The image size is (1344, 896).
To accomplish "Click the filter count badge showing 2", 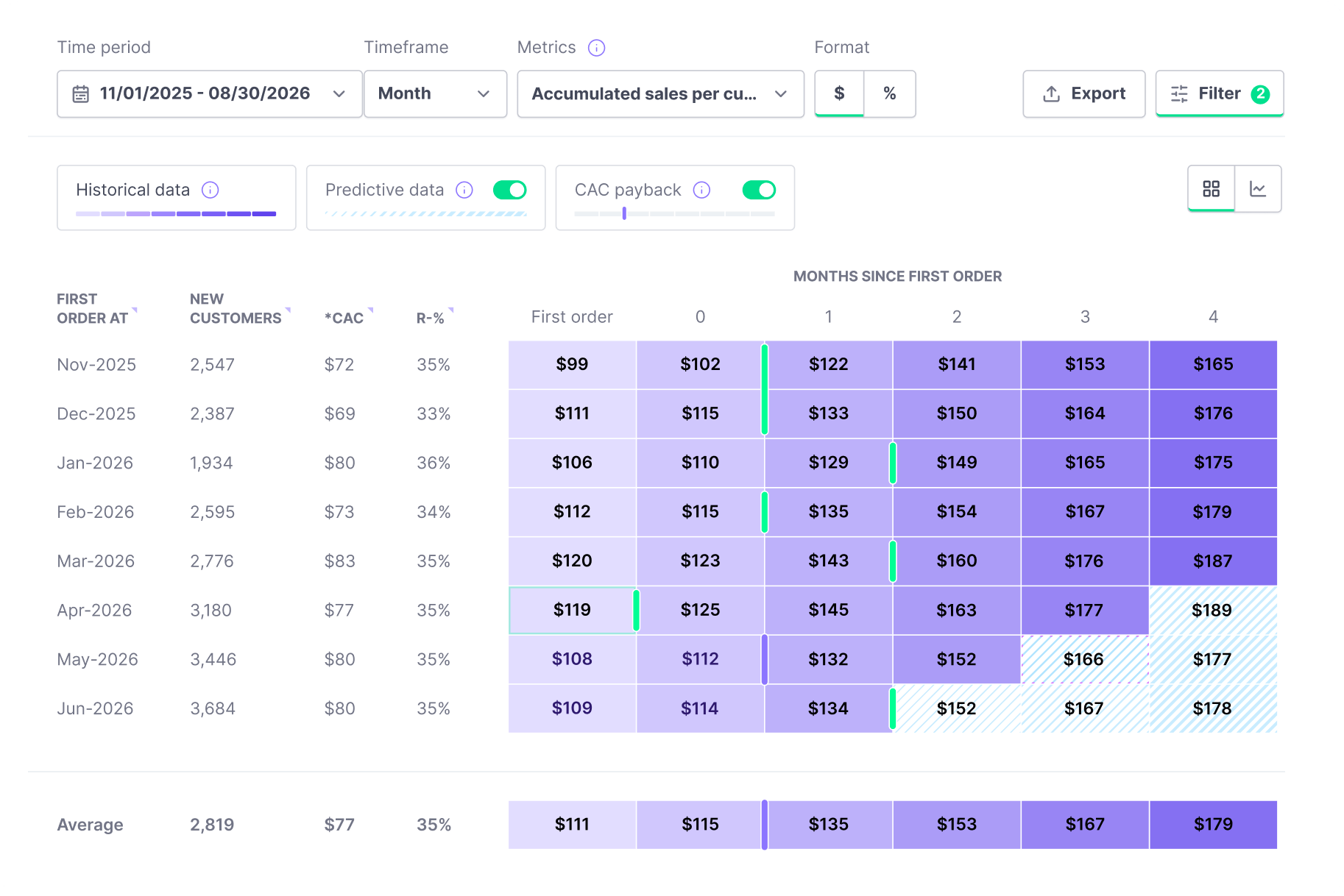I will [1261, 94].
